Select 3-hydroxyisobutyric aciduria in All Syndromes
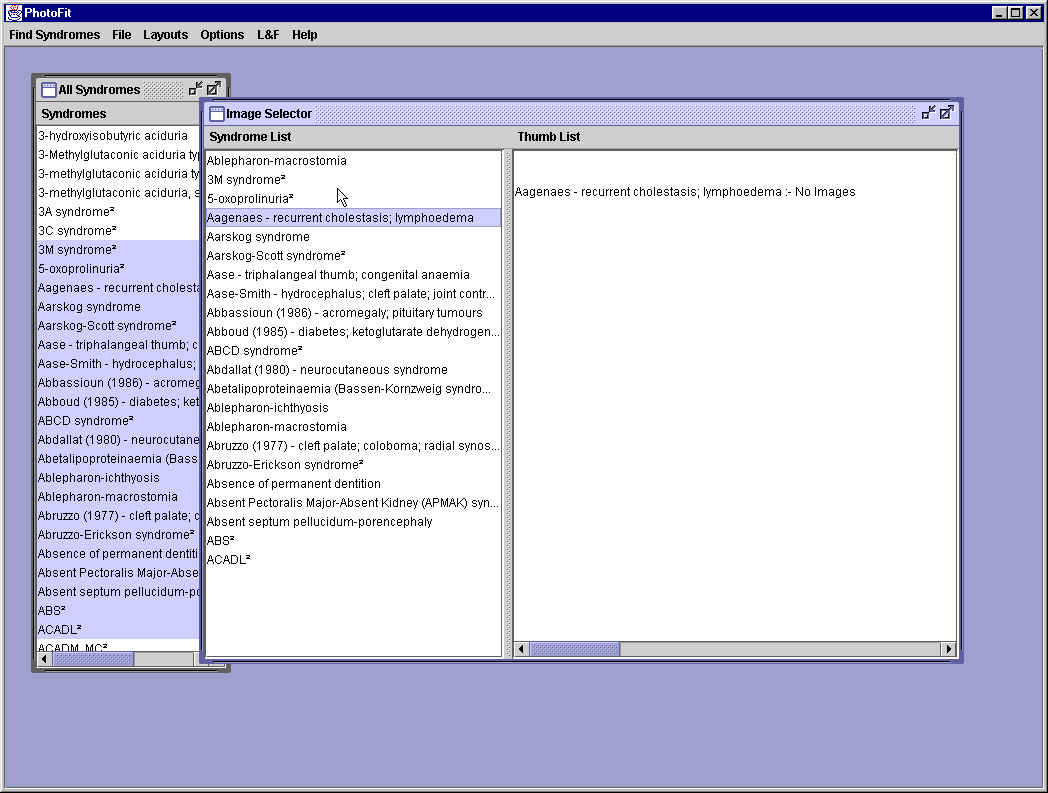Screen dimensions: 1048x793 pos(112,136)
